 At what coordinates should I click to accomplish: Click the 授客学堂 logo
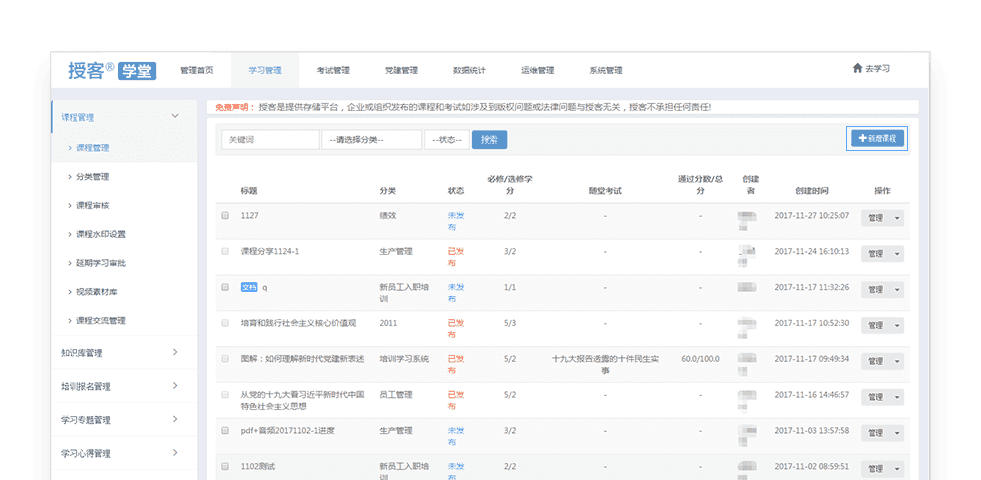pyautogui.click(x=112, y=71)
